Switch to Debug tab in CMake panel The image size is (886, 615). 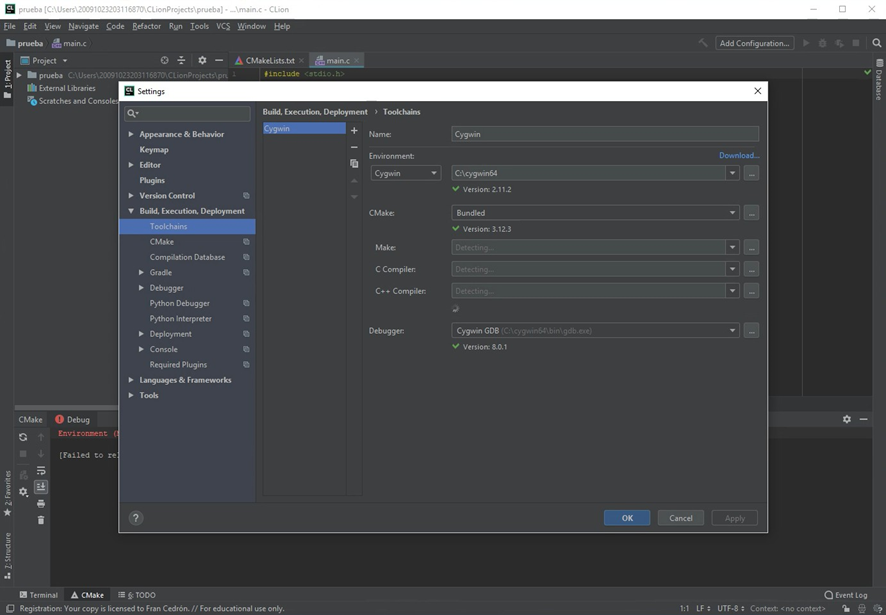pyautogui.click(x=72, y=419)
